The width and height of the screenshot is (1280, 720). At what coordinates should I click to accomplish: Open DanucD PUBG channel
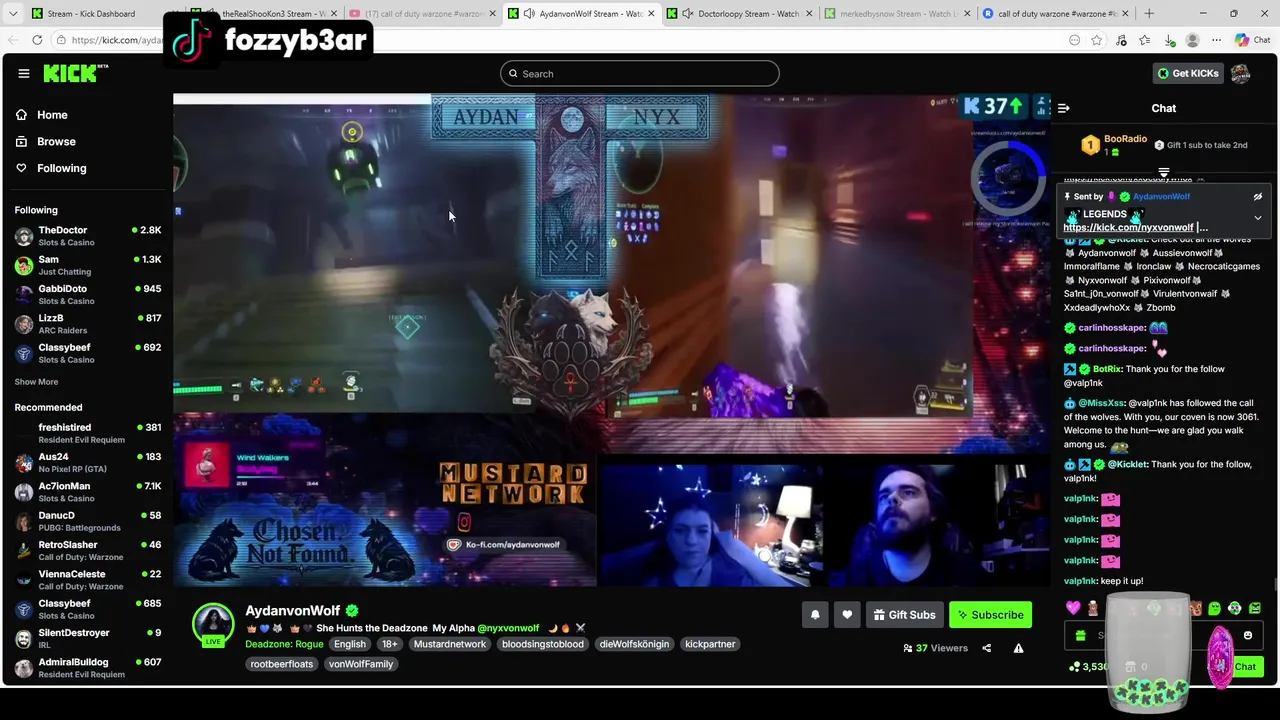[88, 521]
